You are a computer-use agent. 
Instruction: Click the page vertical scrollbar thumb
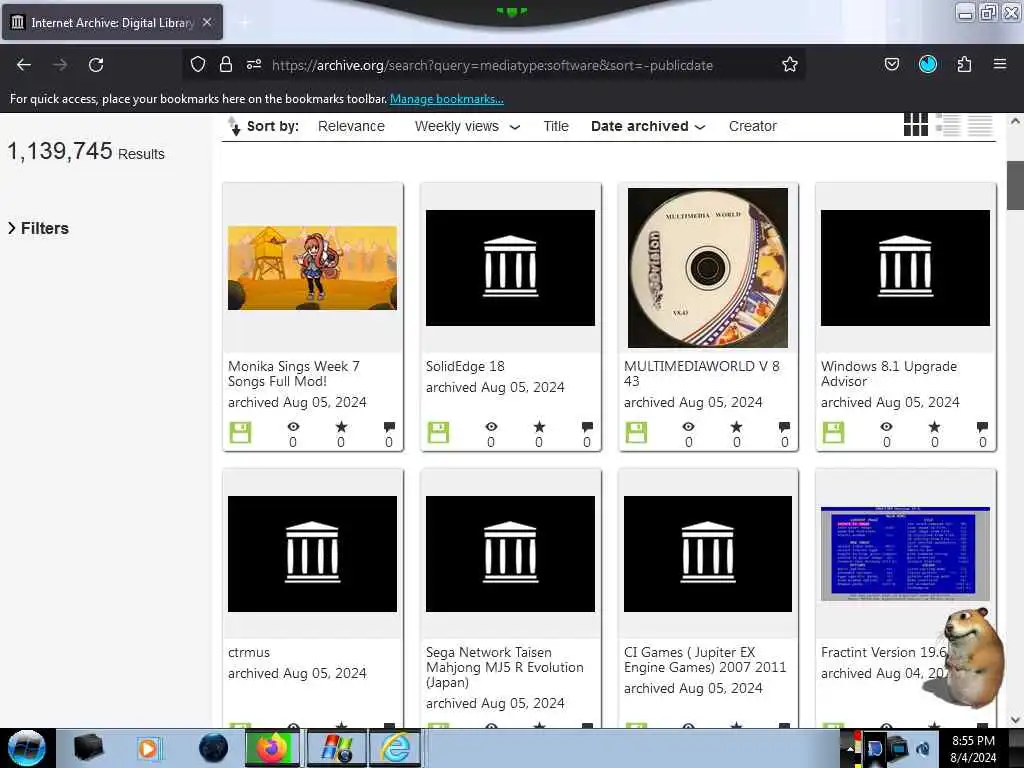pos(1015,185)
